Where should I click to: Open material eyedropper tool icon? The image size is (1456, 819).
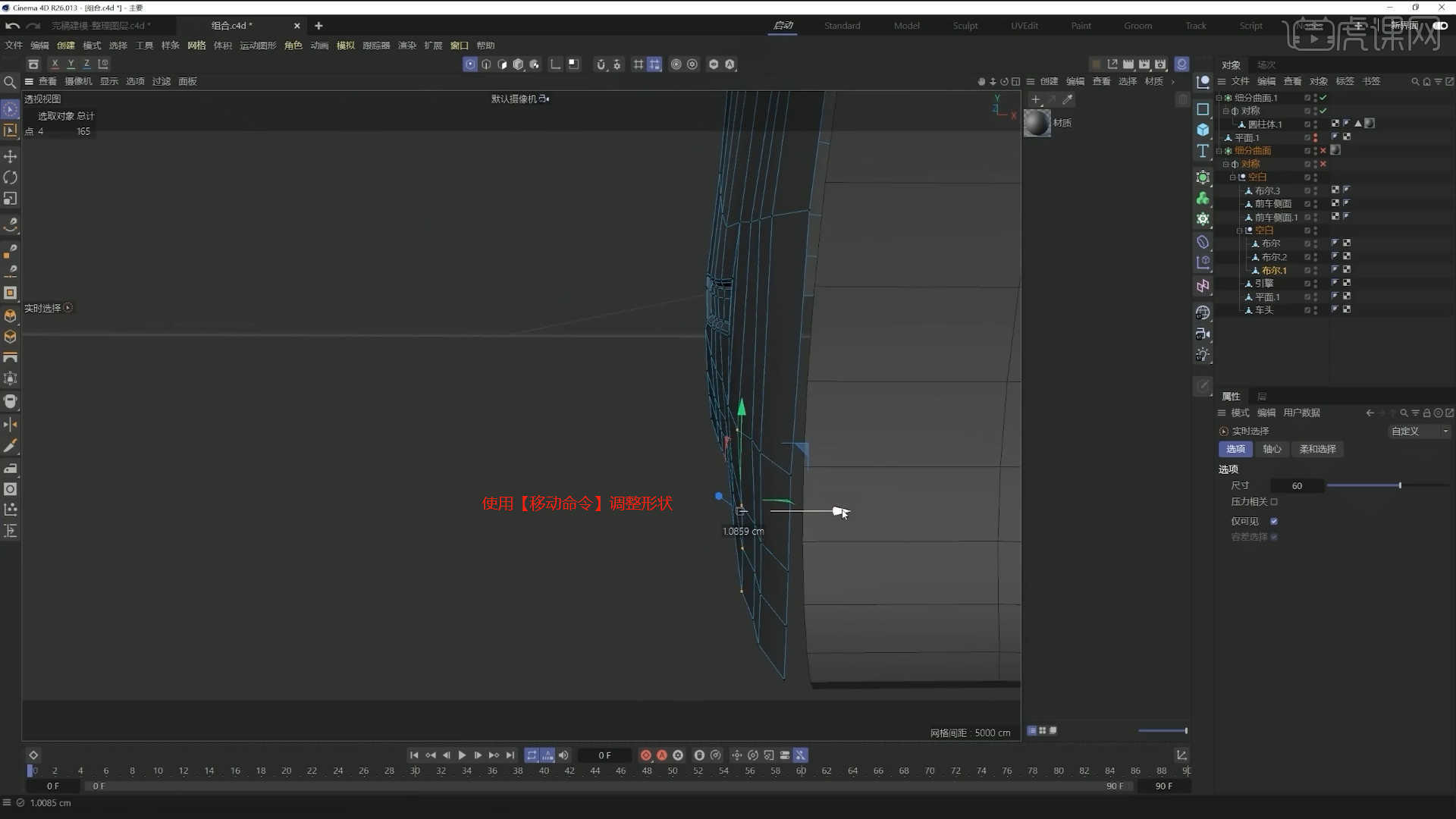(x=1068, y=99)
